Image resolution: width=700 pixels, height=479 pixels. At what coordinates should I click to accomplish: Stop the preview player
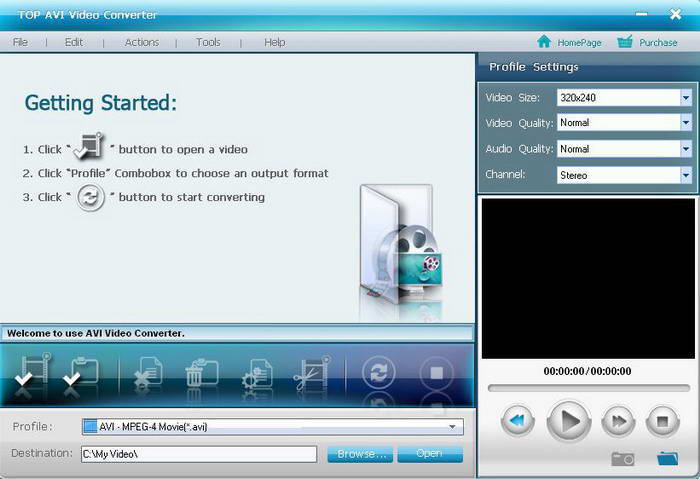click(662, 421)
